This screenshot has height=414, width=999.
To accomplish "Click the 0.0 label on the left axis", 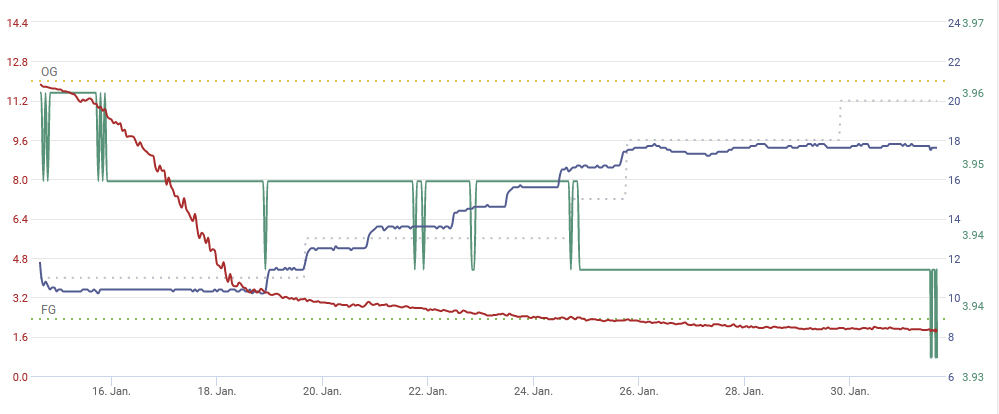I will tap(19, 377).
